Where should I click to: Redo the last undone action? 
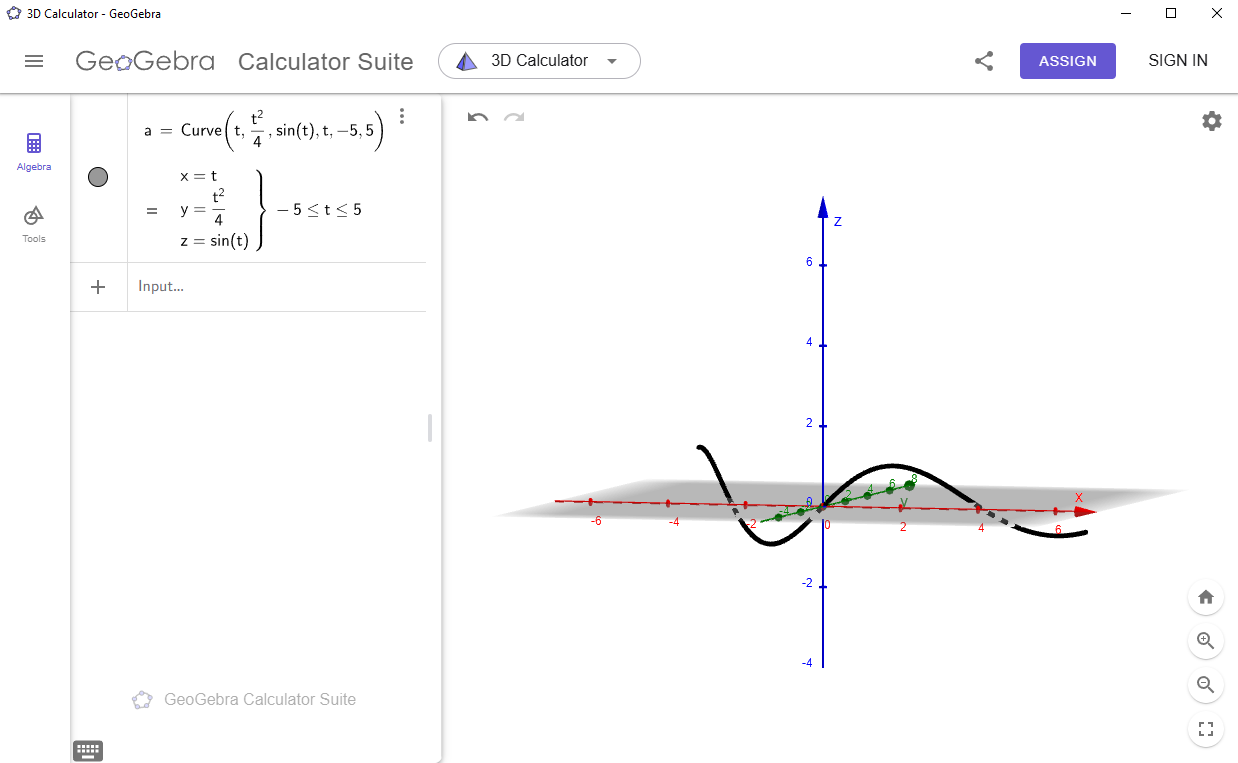click(x=514, y=118)
